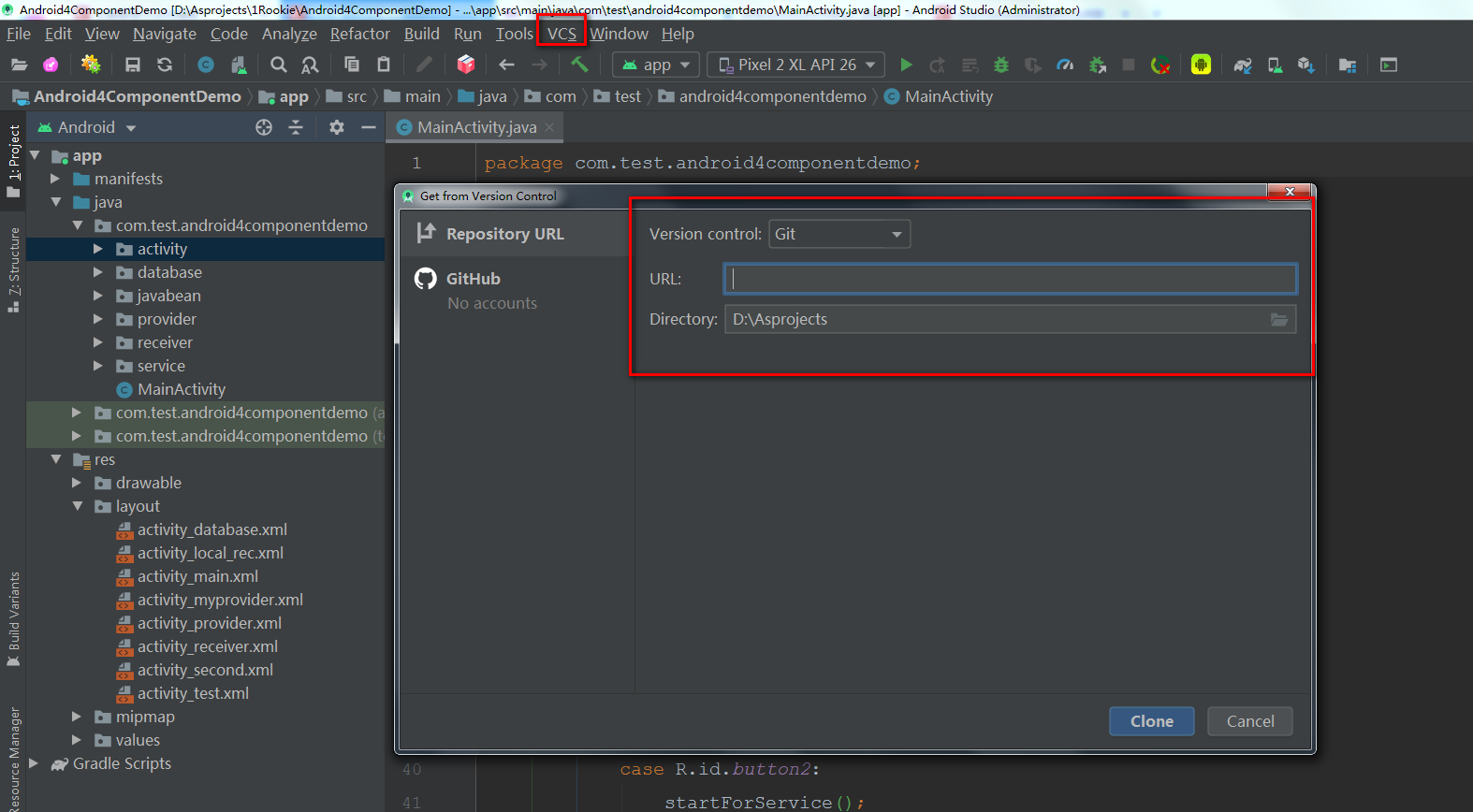Click the Synchronize refresh icon

pos(165,65)
